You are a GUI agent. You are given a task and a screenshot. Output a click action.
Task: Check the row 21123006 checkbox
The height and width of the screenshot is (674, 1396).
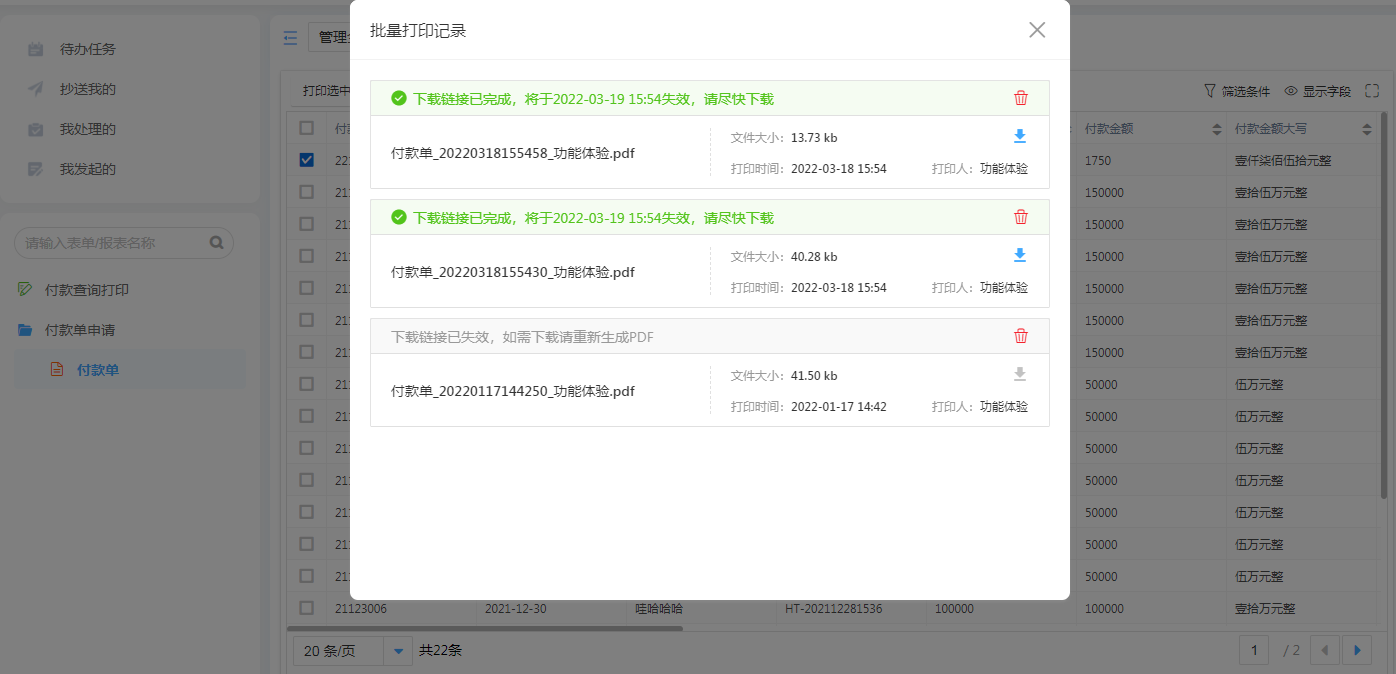tap(307, 608)
